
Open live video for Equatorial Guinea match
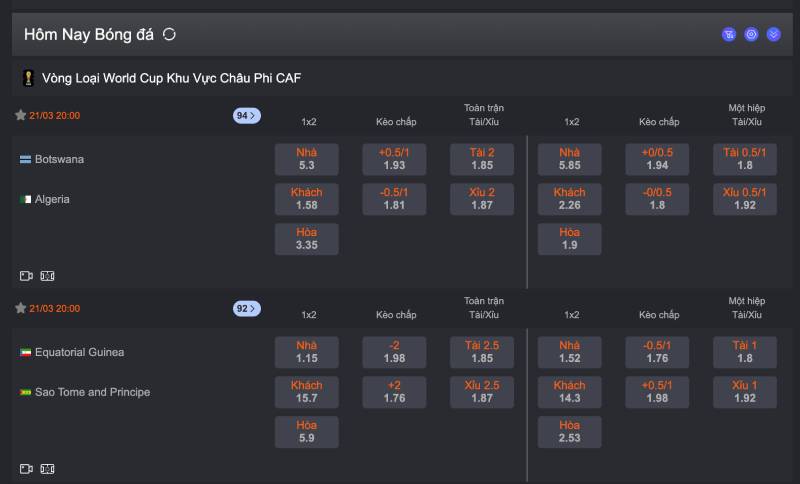tap(27, 468)
